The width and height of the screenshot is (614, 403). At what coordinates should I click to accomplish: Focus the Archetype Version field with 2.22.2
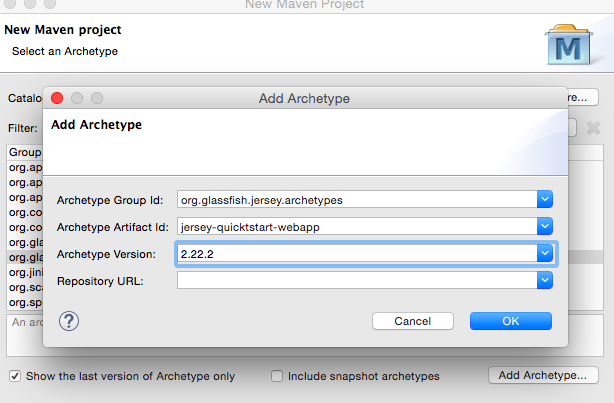(x=357, y=253)
